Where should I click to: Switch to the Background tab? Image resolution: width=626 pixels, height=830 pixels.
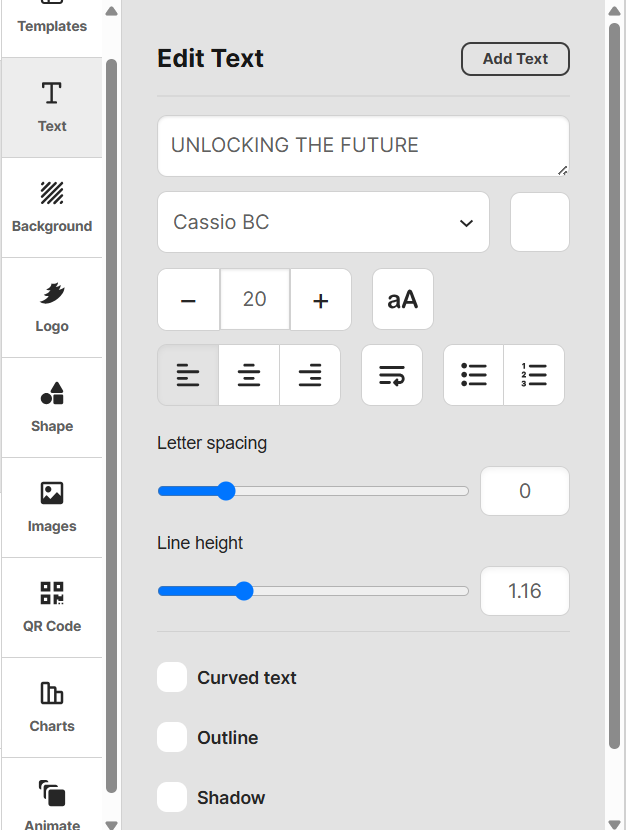click(52, 208)
